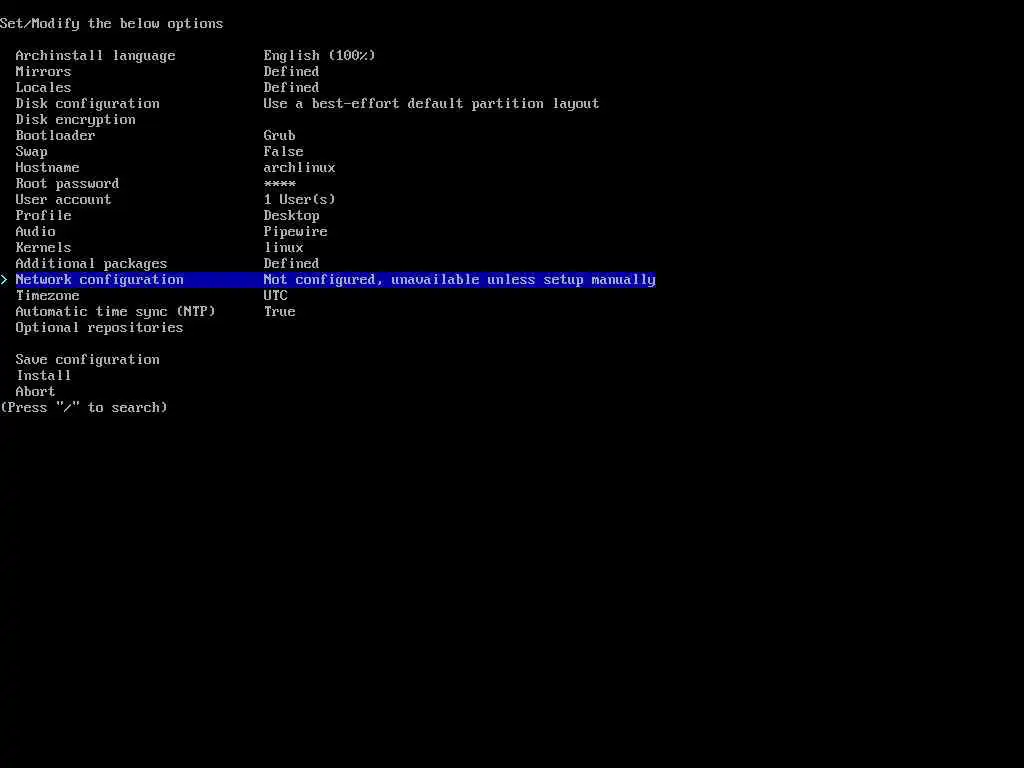Open the Audio setting

tap(35, 231)
